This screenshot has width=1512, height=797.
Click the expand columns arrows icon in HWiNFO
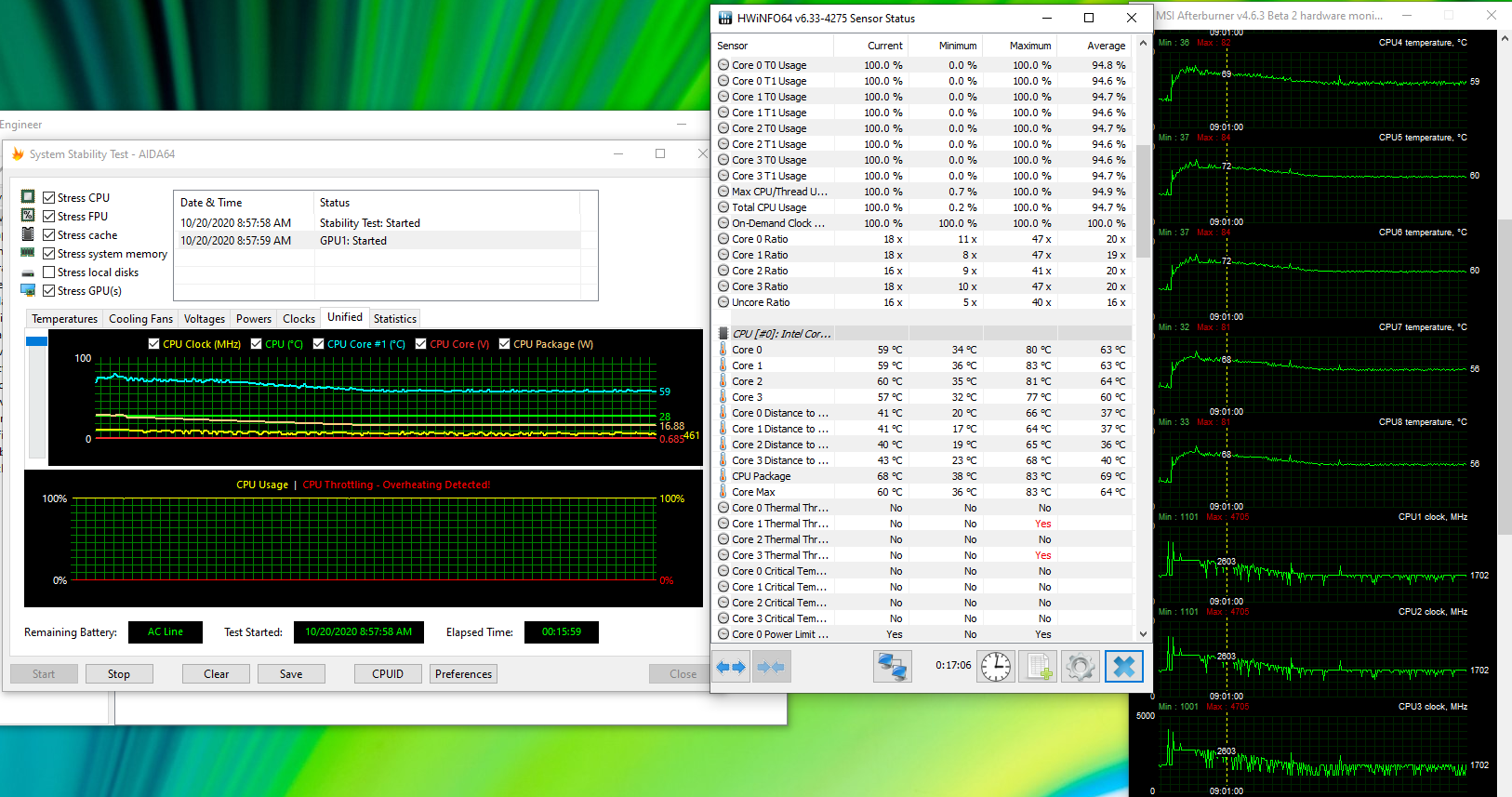[x=731, y=667]
